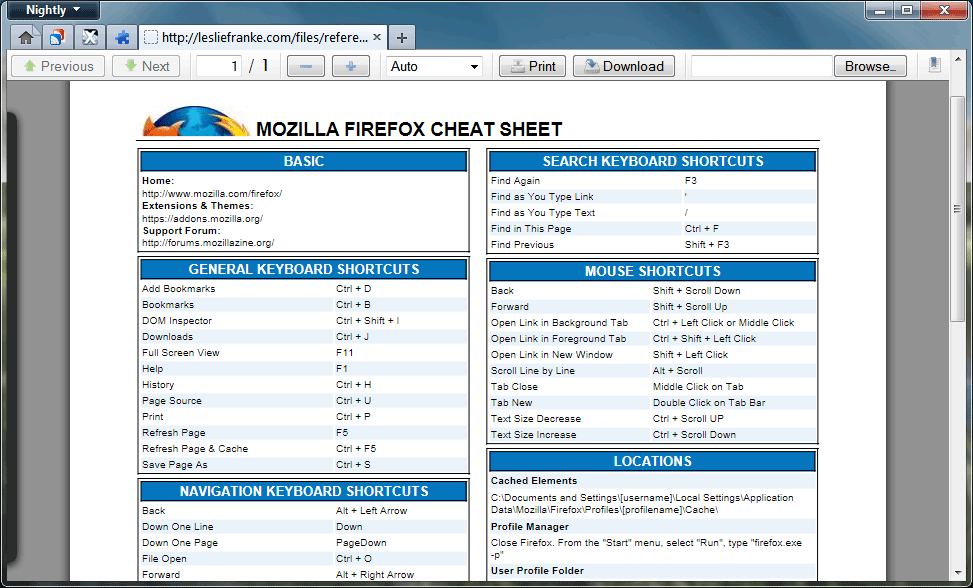Close the lesliefranke.com tab
Image resolution: width=973 pixels, height=588 pixels.
pyautogui.click(x=377, y=37)
